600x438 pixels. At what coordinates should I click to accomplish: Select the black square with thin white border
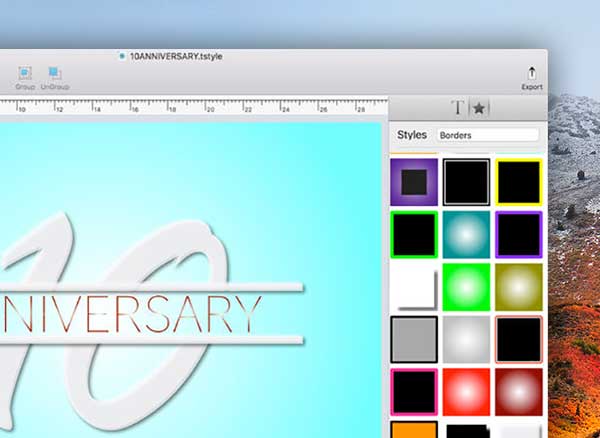click(466, 182)
